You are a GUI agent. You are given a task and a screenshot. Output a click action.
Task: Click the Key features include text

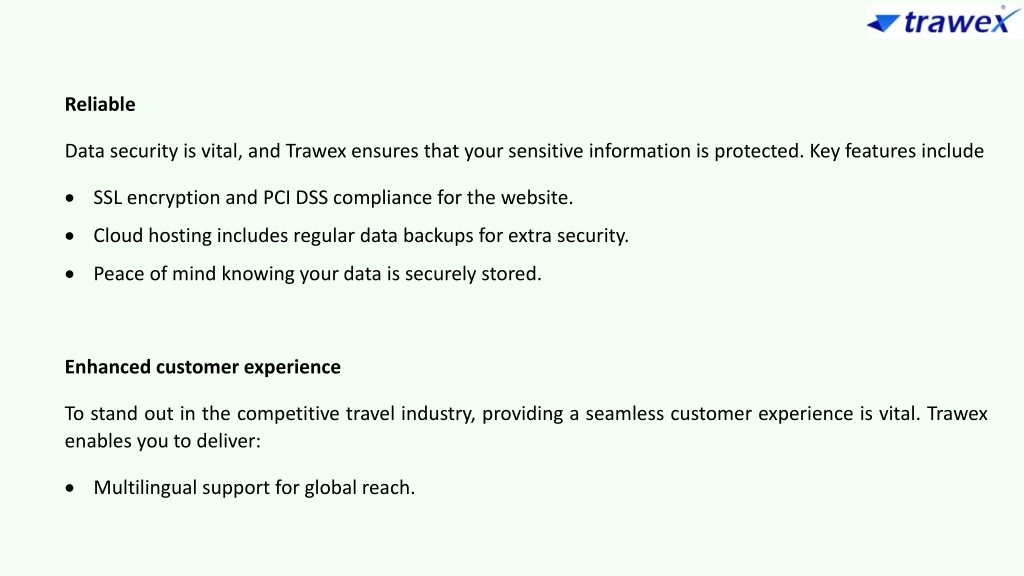click(897, 152)
